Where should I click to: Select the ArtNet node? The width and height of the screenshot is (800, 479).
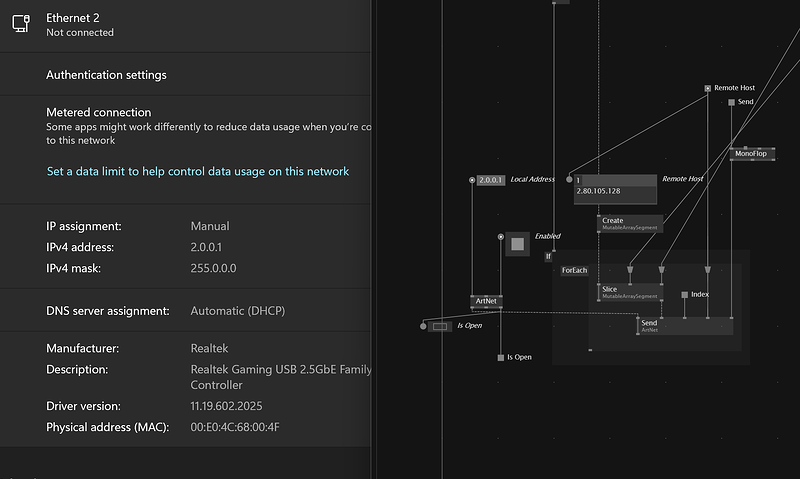click(486, 301)
